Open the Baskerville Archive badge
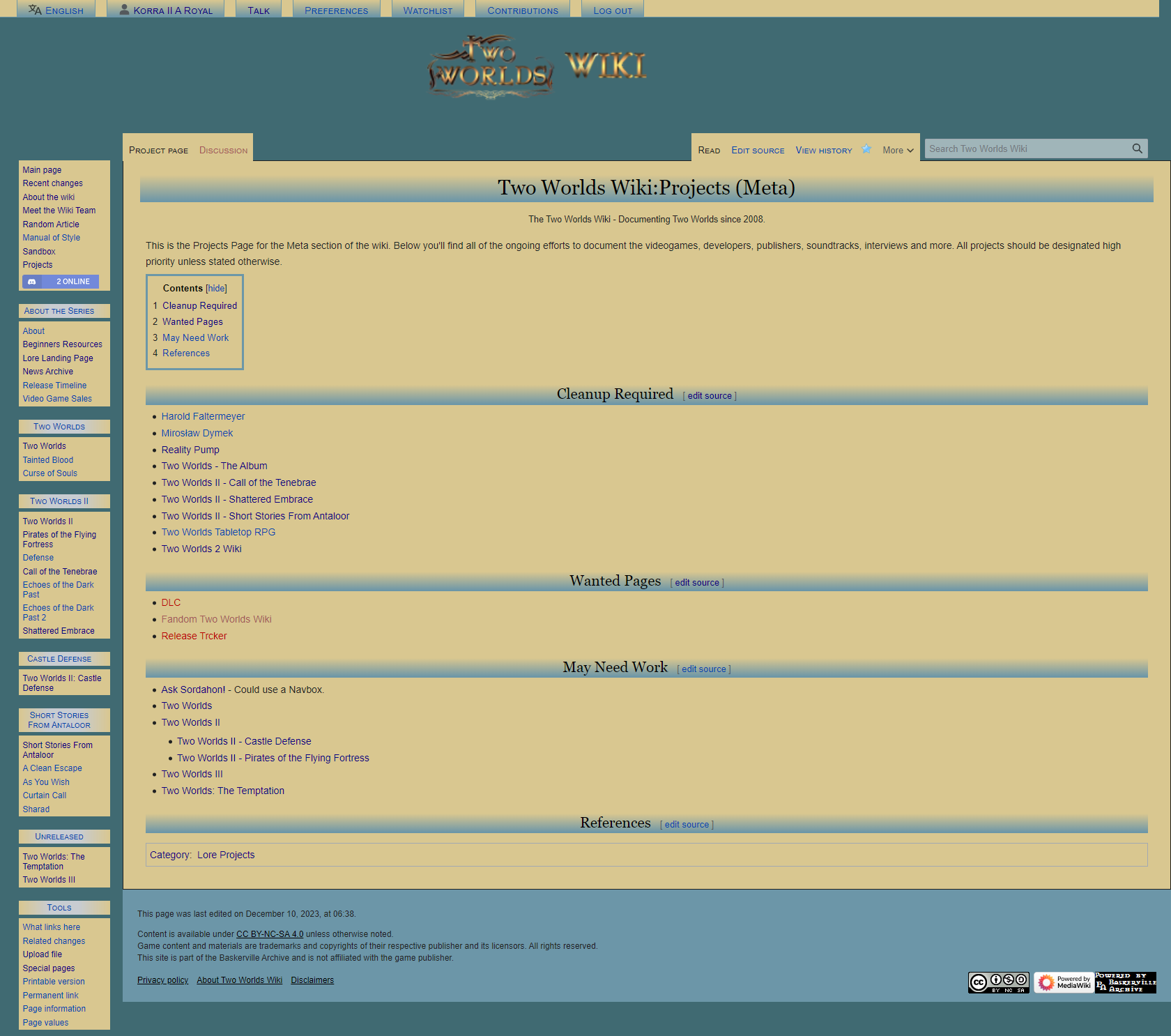The image size is (1171, 1036). coord(1126,983)
